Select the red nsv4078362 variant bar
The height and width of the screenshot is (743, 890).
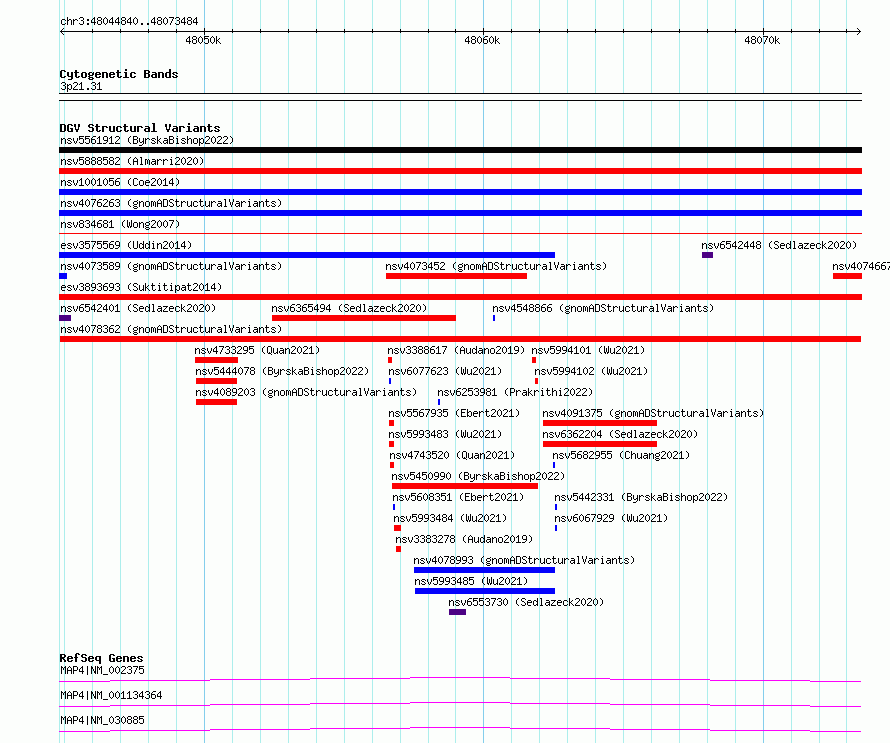[x=460, y=339]
